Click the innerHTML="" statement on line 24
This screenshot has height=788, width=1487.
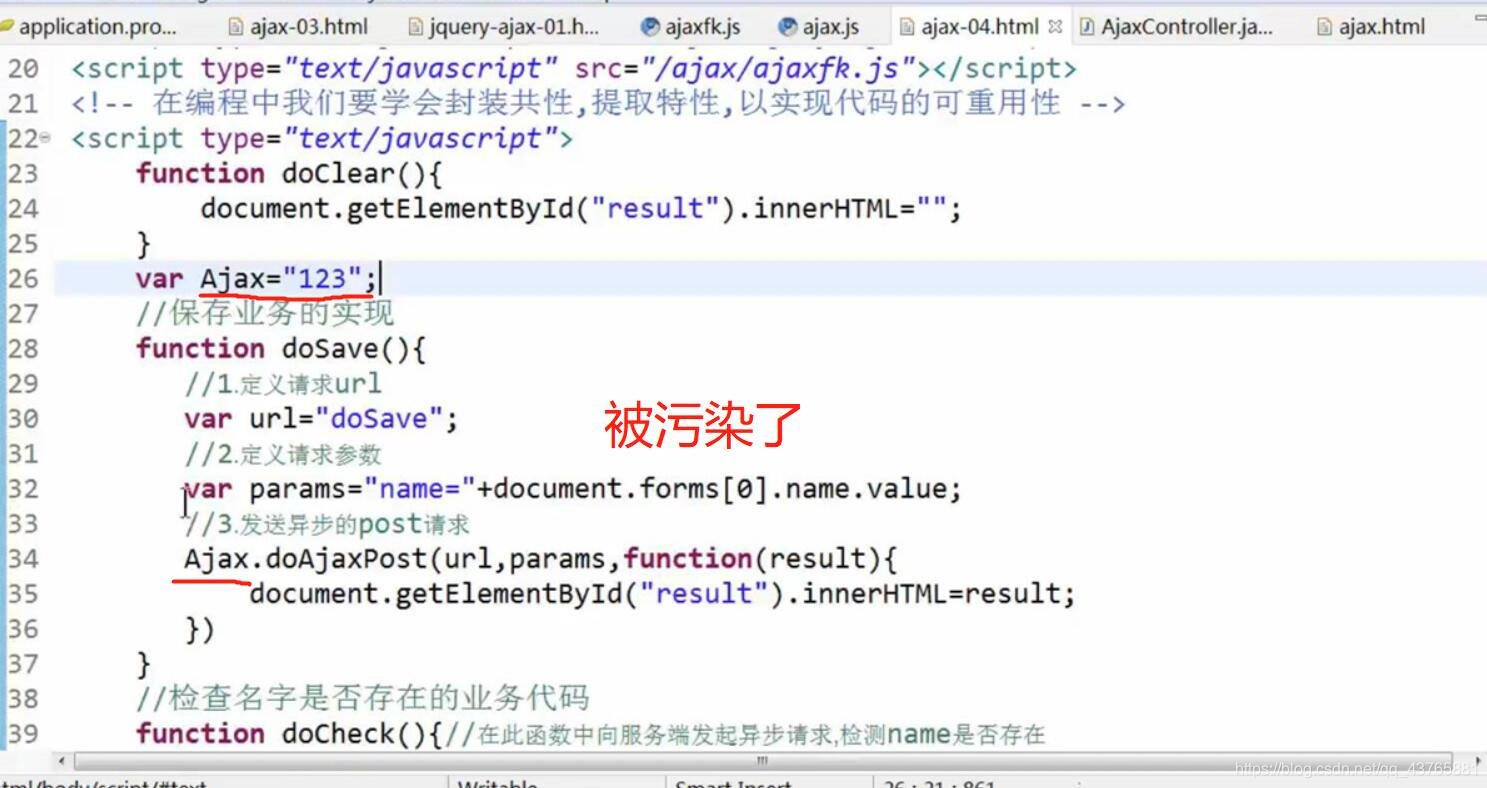(x=857, y=208)
